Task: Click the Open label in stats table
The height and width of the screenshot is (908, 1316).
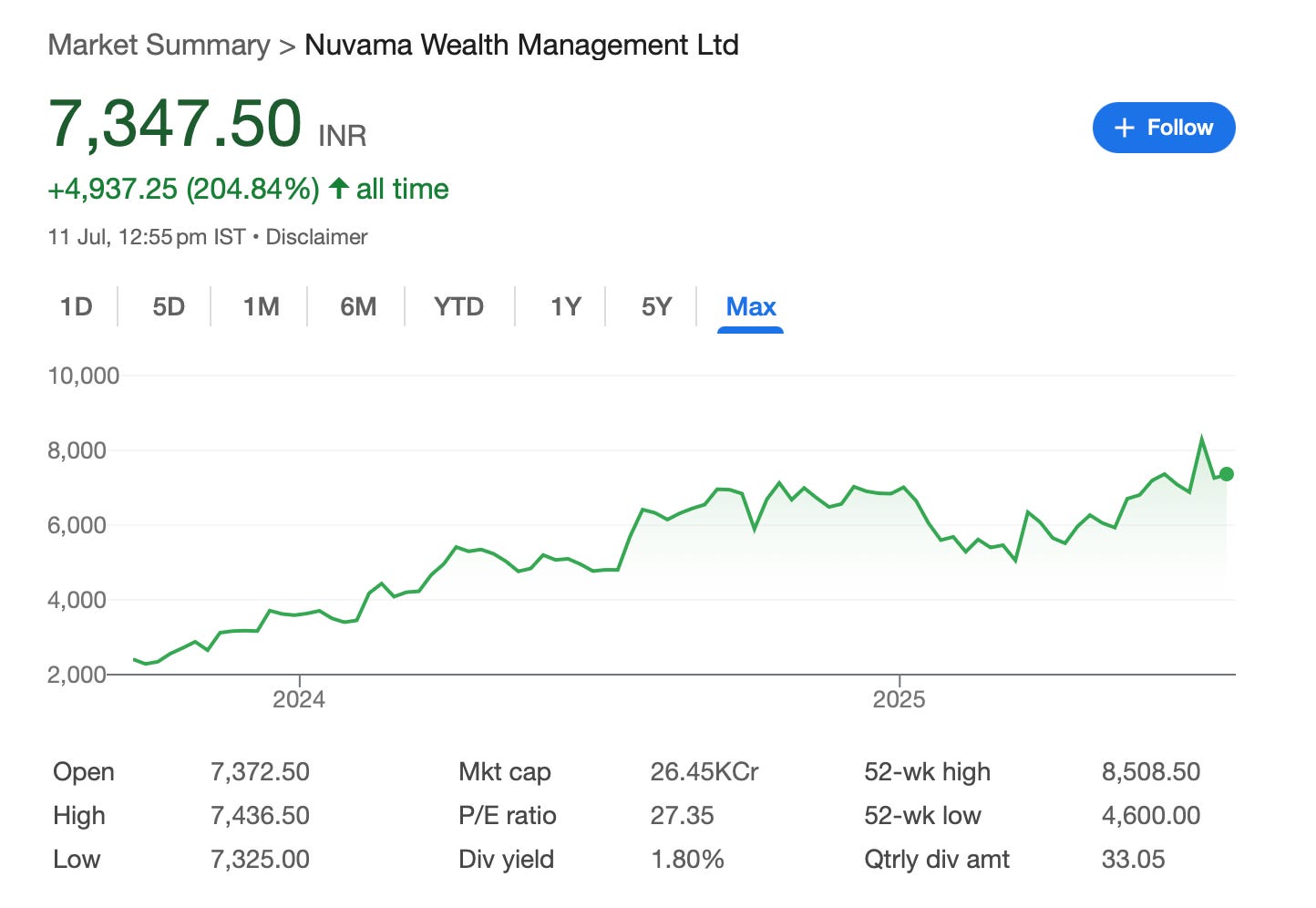Action: coord(84,771)
